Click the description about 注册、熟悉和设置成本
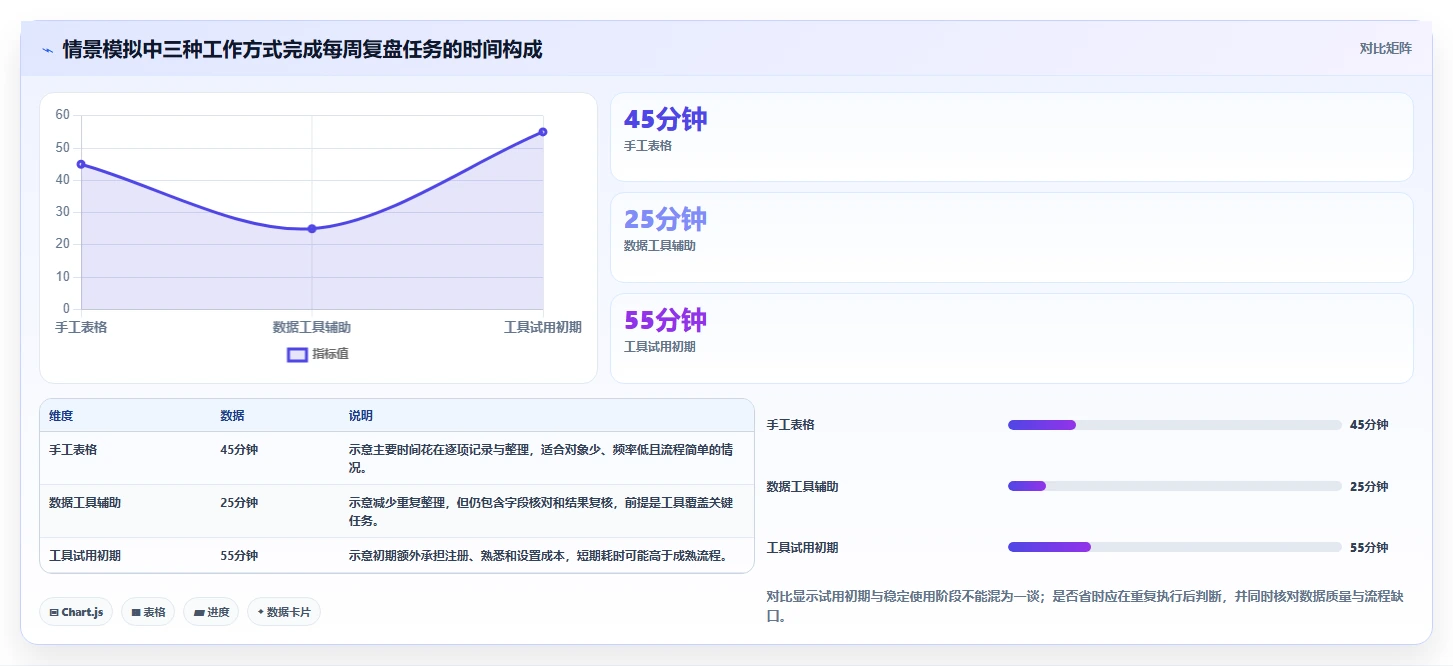The height and width of the screenshot is (666, 1453). 538,556
